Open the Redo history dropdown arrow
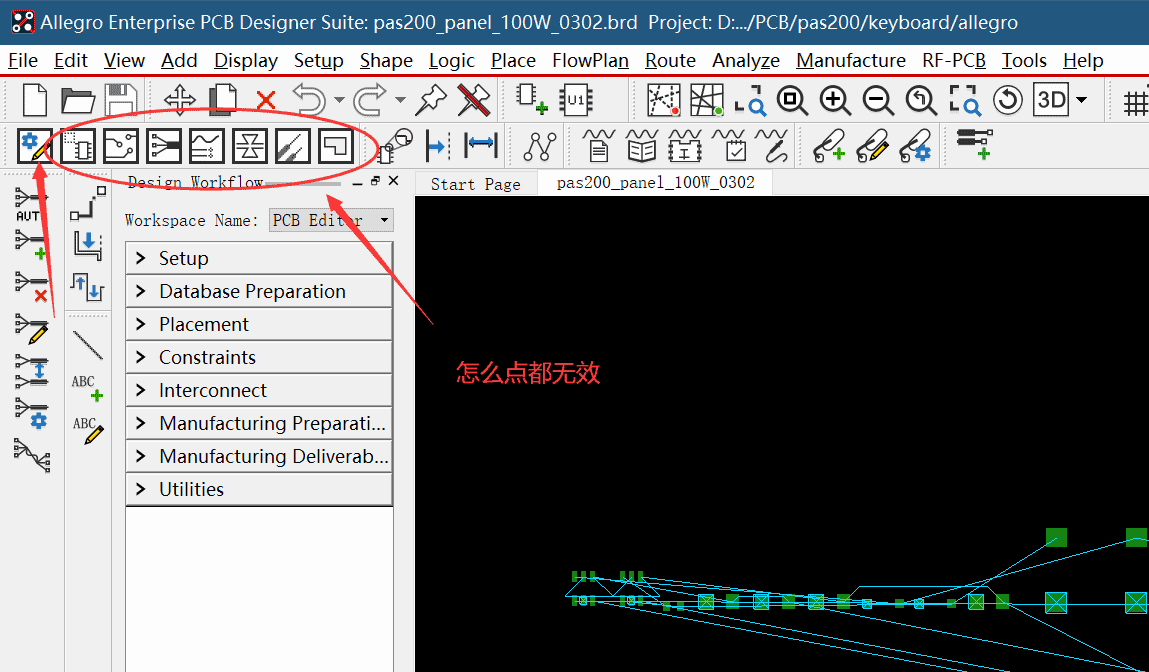This screenshot has height=672, width=1149. (x=400, y=100)
